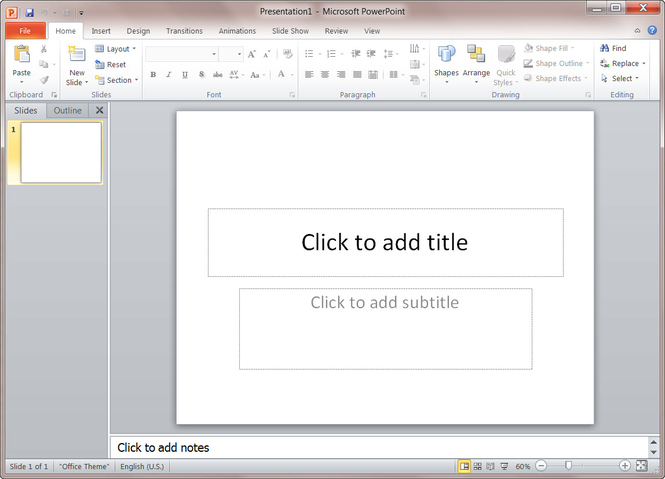Click the Justify text alignment icon

pyautogui.click(x=357, y=75)
